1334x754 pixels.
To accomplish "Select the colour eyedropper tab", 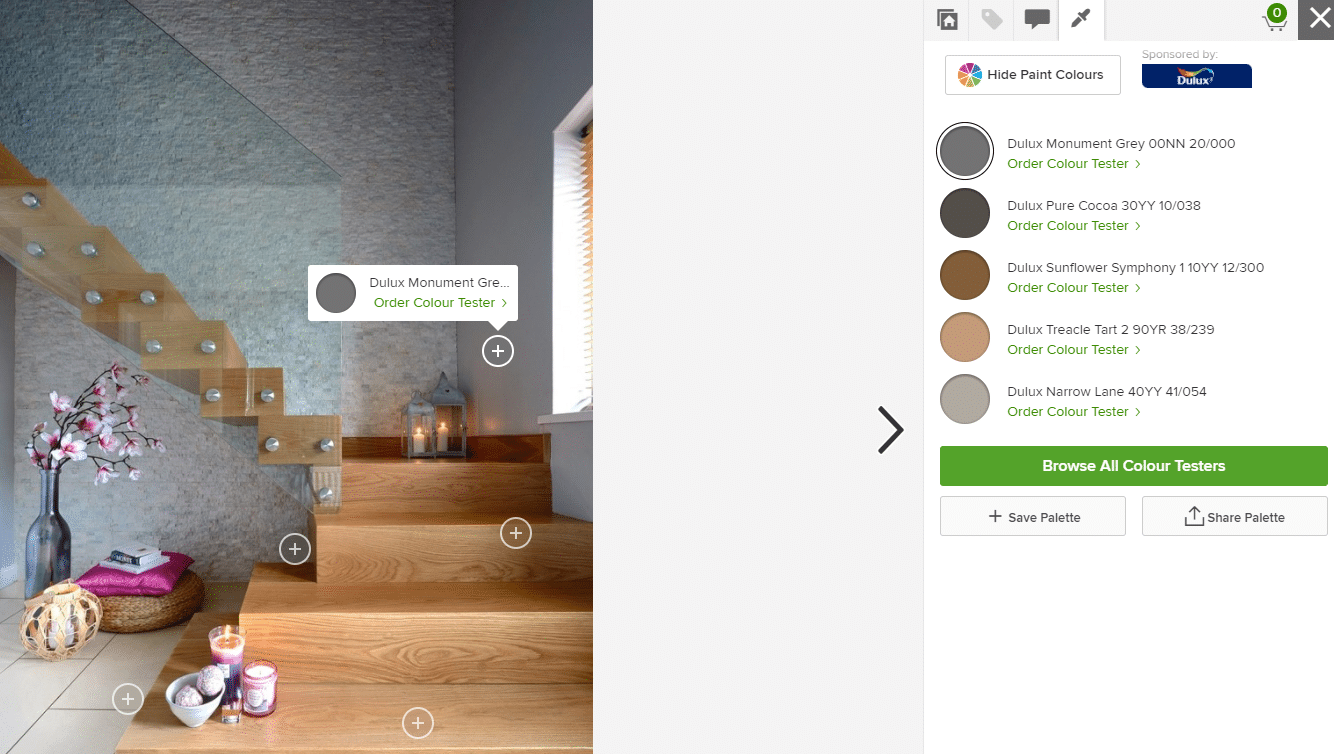I will click(x=1081, y=19).
